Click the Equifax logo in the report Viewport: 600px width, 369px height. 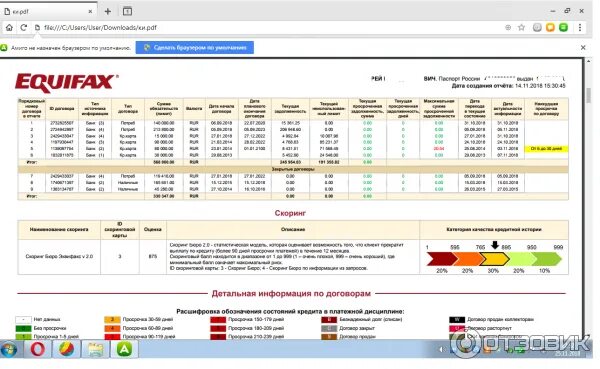(67, 82)
